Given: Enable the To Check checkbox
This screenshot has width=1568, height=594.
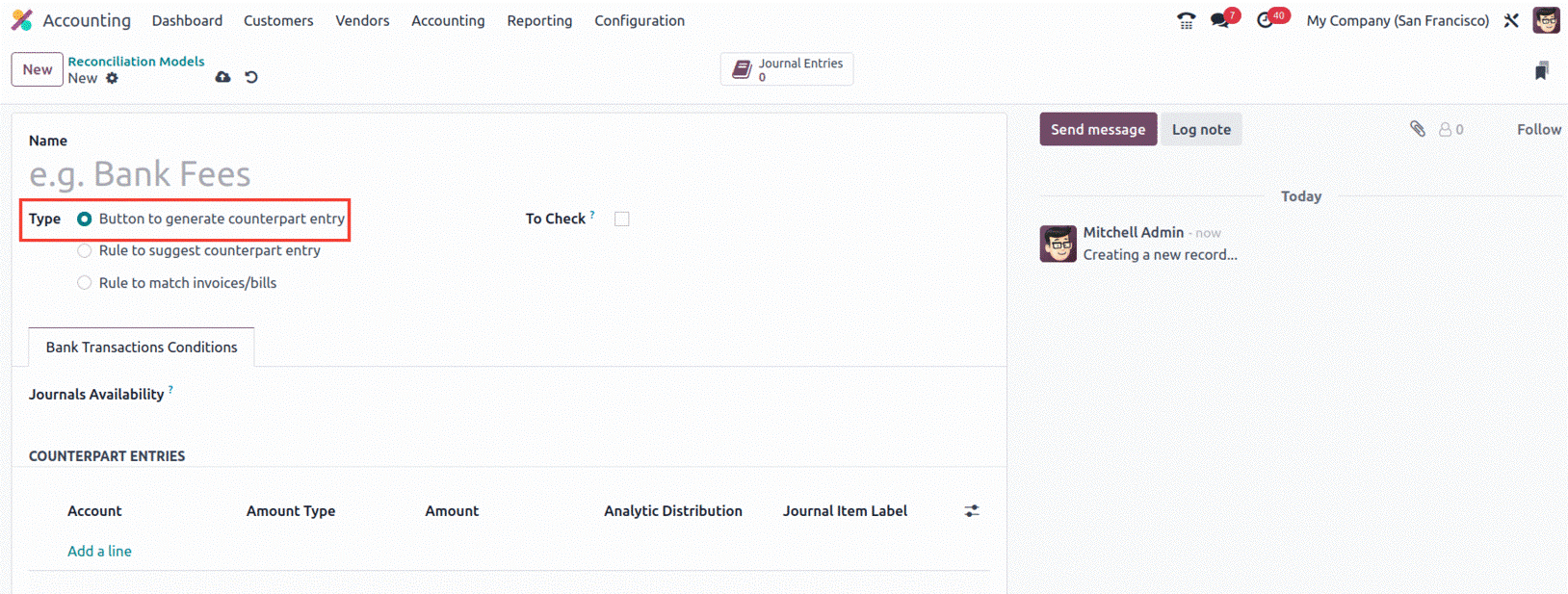Looking at the screenshot, I should point(622,219).
